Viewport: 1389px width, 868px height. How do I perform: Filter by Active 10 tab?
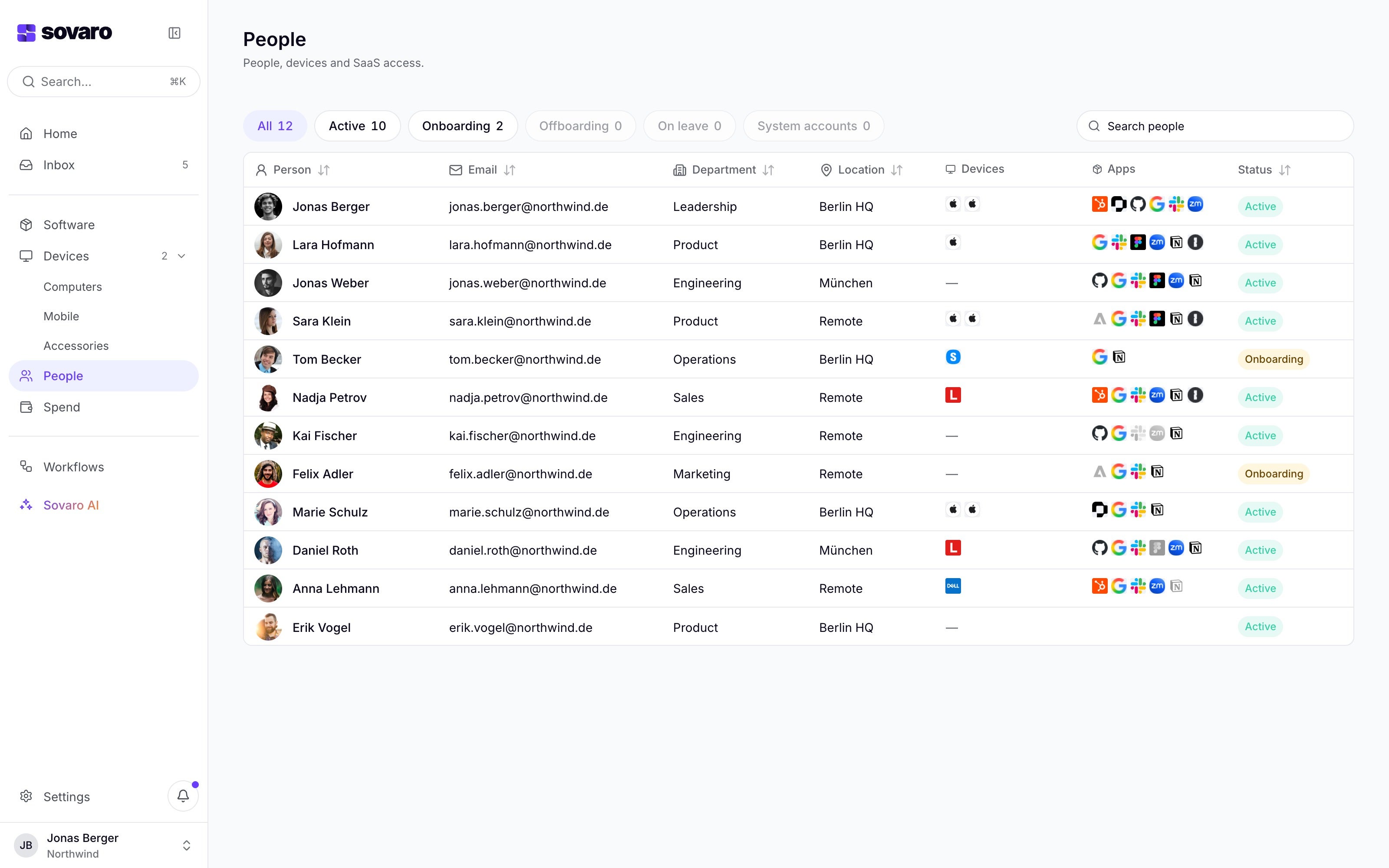[x=357, y=126]
